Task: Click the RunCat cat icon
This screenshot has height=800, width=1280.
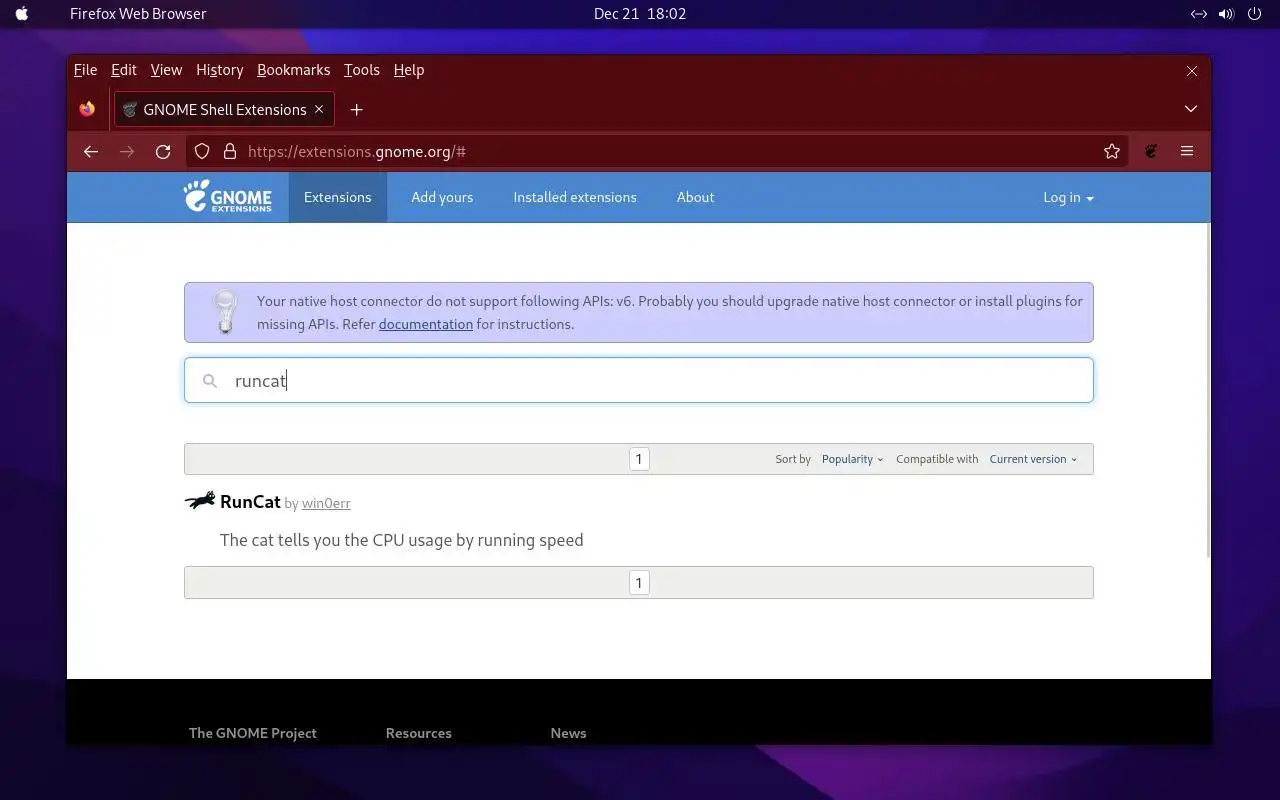Action: pyautogui.click(x=200, y=500)
